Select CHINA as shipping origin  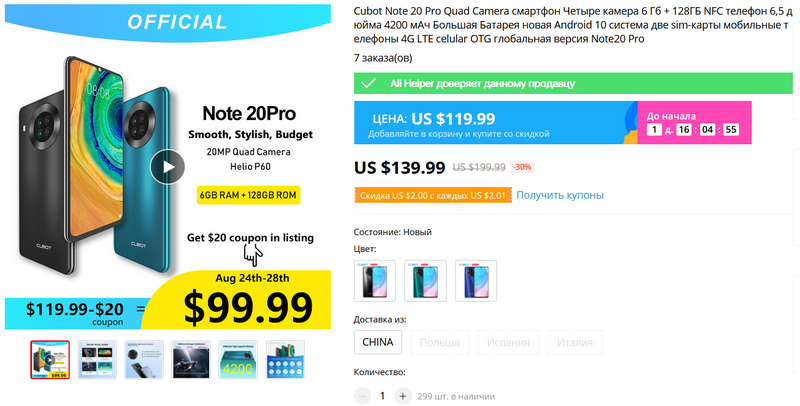click(x=379, y=341)
